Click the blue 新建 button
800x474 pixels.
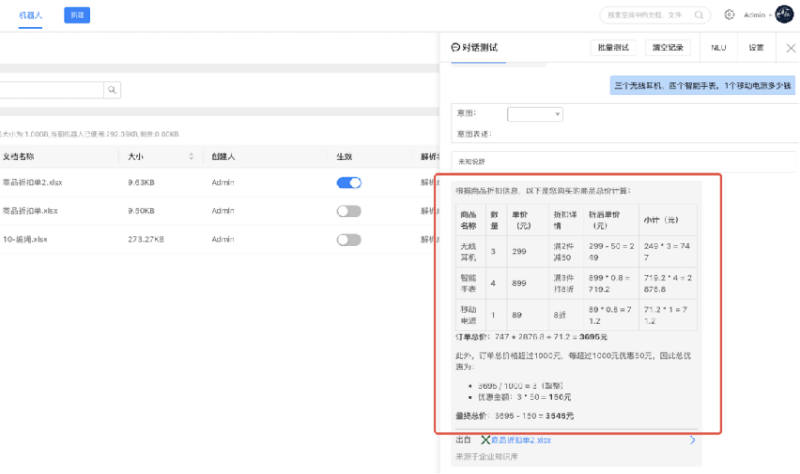tap(77, 15)
